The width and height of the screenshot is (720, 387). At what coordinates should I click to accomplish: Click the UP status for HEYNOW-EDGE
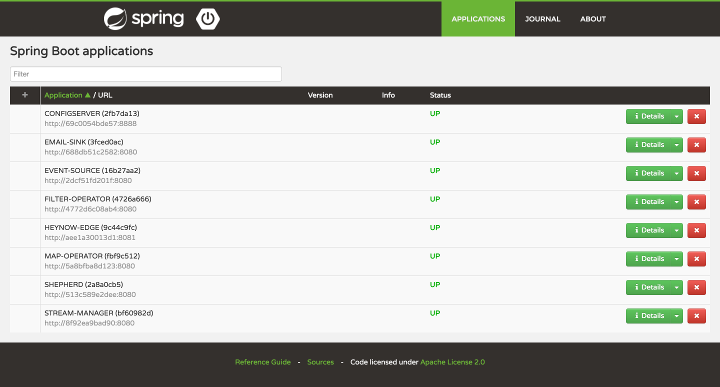tap(435, 227)
